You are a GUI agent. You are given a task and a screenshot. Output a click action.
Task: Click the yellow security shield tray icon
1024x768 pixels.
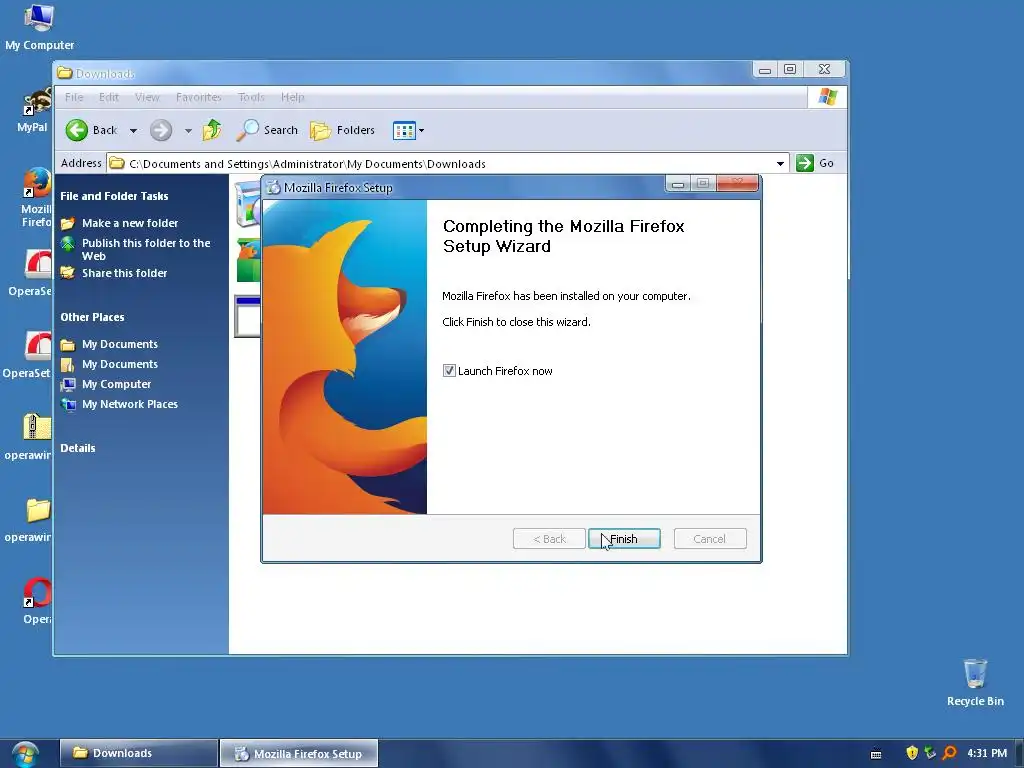(912, 753)
